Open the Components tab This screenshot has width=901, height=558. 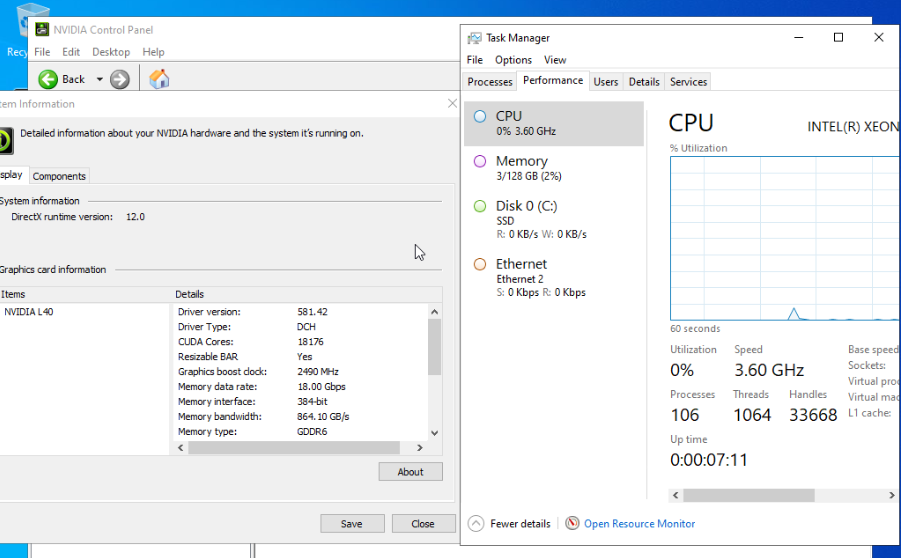pos(59,176)
